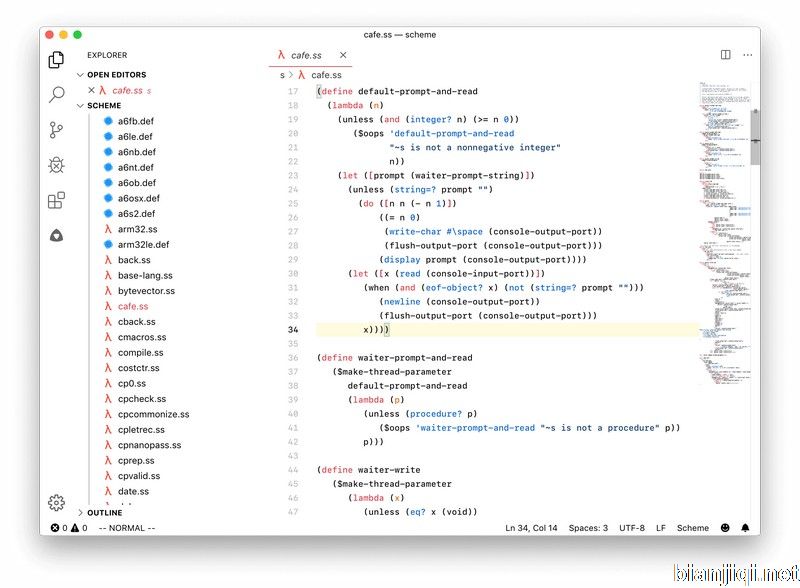Open base-lang.ss in the file tree
Screen dimensions: 800x588
(x=145, y=275)
